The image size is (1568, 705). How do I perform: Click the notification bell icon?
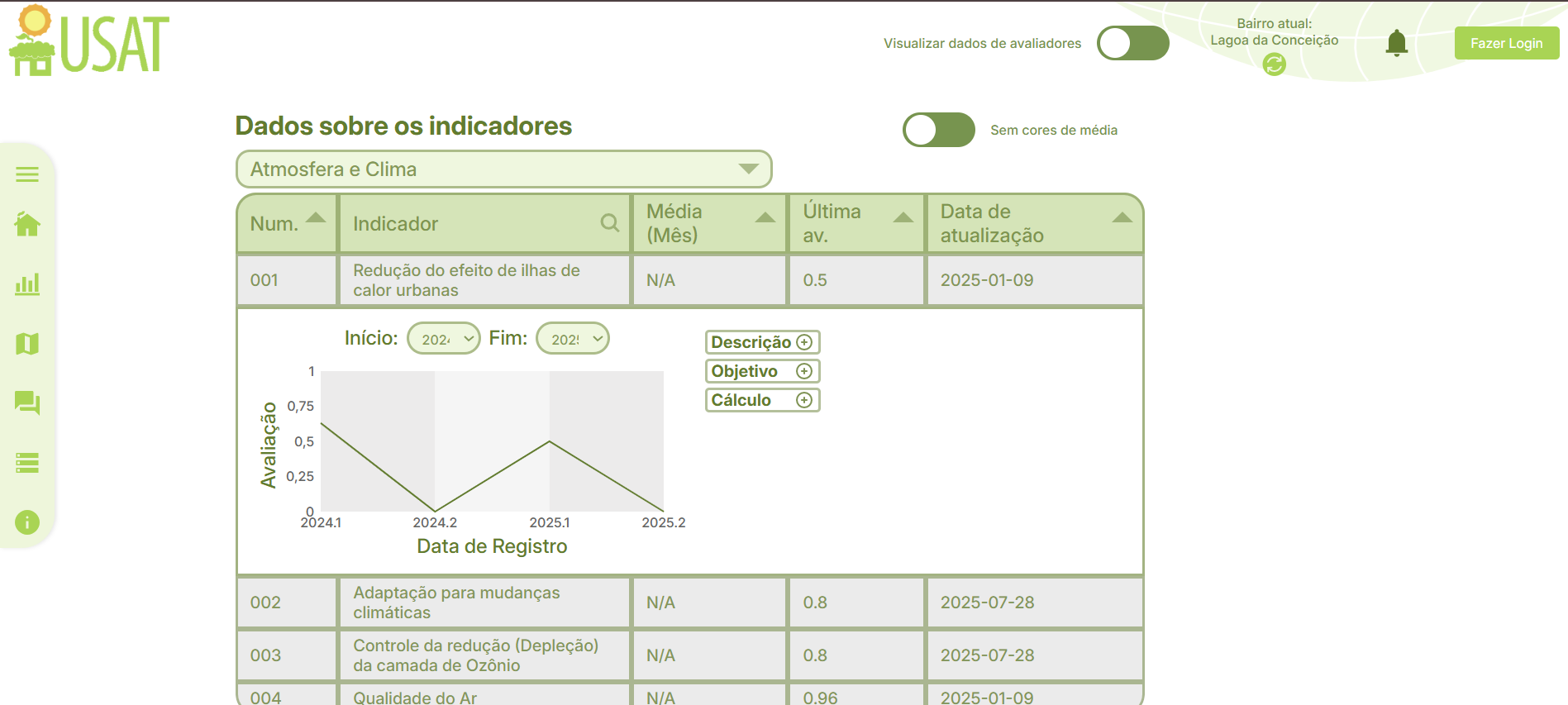point(1397,43)
